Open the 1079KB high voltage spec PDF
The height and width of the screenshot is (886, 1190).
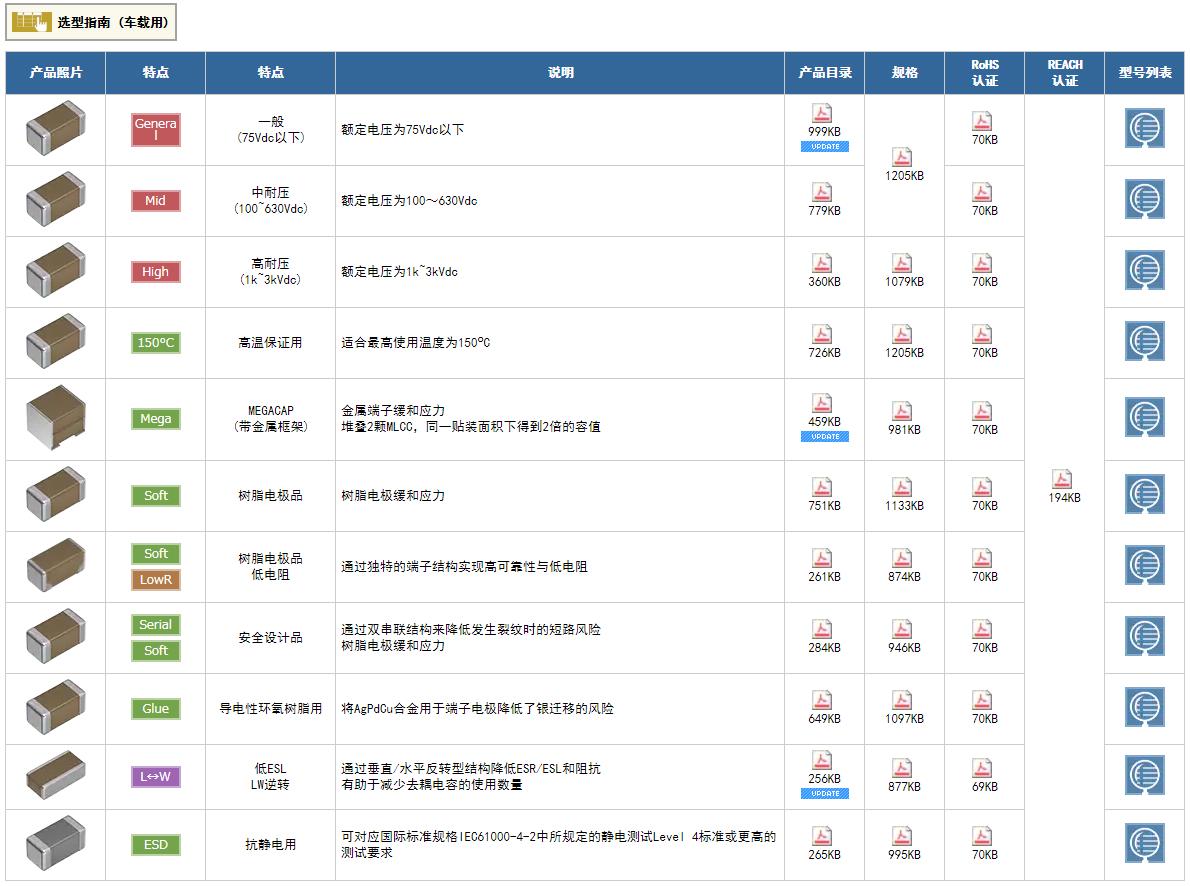point(902,264)
